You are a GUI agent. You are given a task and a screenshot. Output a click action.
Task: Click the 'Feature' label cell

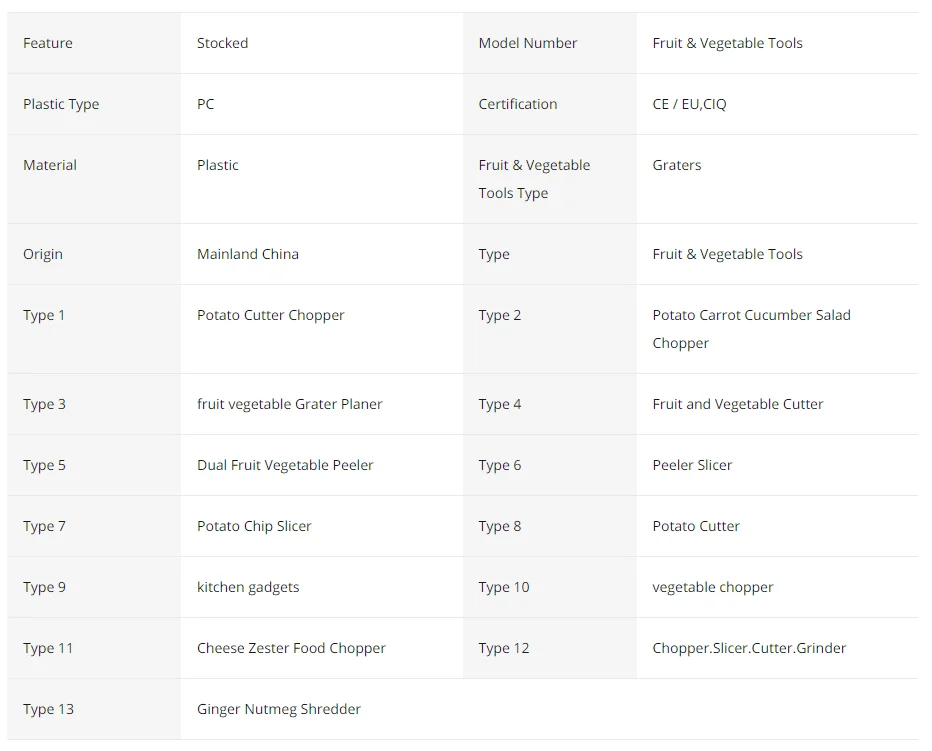(48, 43)
